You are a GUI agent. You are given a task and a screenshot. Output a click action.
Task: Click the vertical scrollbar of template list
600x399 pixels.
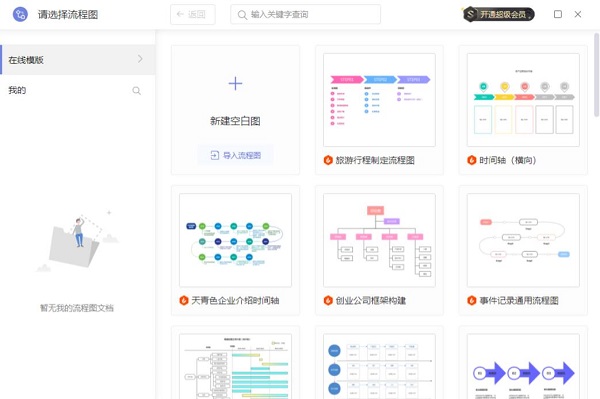pos(596,75)
